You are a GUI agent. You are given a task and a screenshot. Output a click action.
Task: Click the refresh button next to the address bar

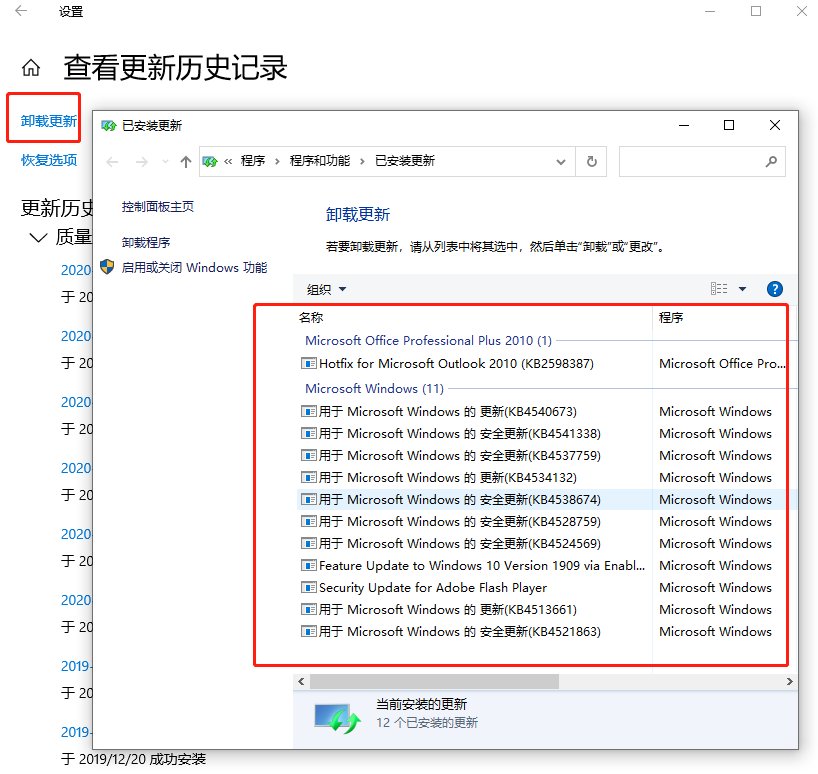(x=592, y=162)
